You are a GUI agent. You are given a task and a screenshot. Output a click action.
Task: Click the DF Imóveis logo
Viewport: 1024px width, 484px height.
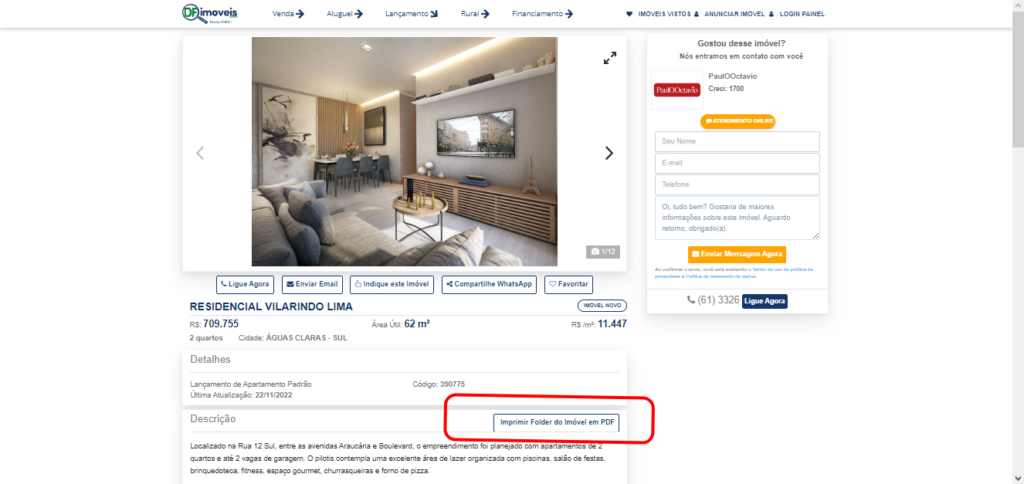[x=210, y=14]
